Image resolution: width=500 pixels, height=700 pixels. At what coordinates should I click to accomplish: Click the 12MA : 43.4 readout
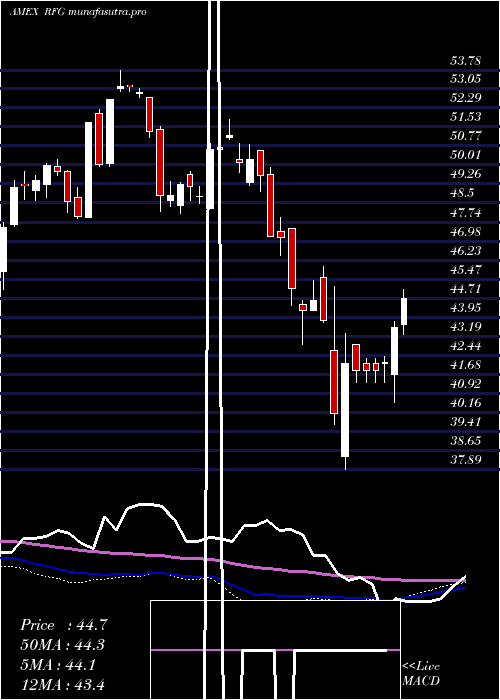pyautogui.click(x=64, y=684)
